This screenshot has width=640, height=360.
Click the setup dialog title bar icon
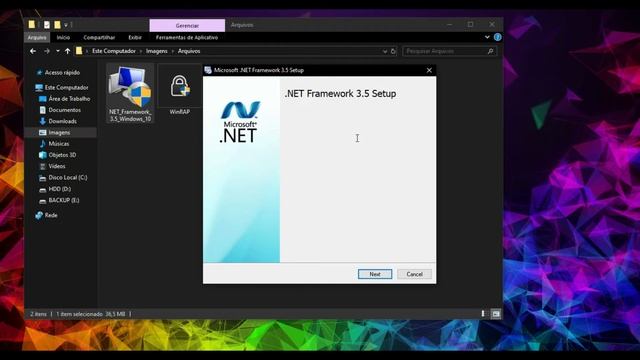pos(208,70)
